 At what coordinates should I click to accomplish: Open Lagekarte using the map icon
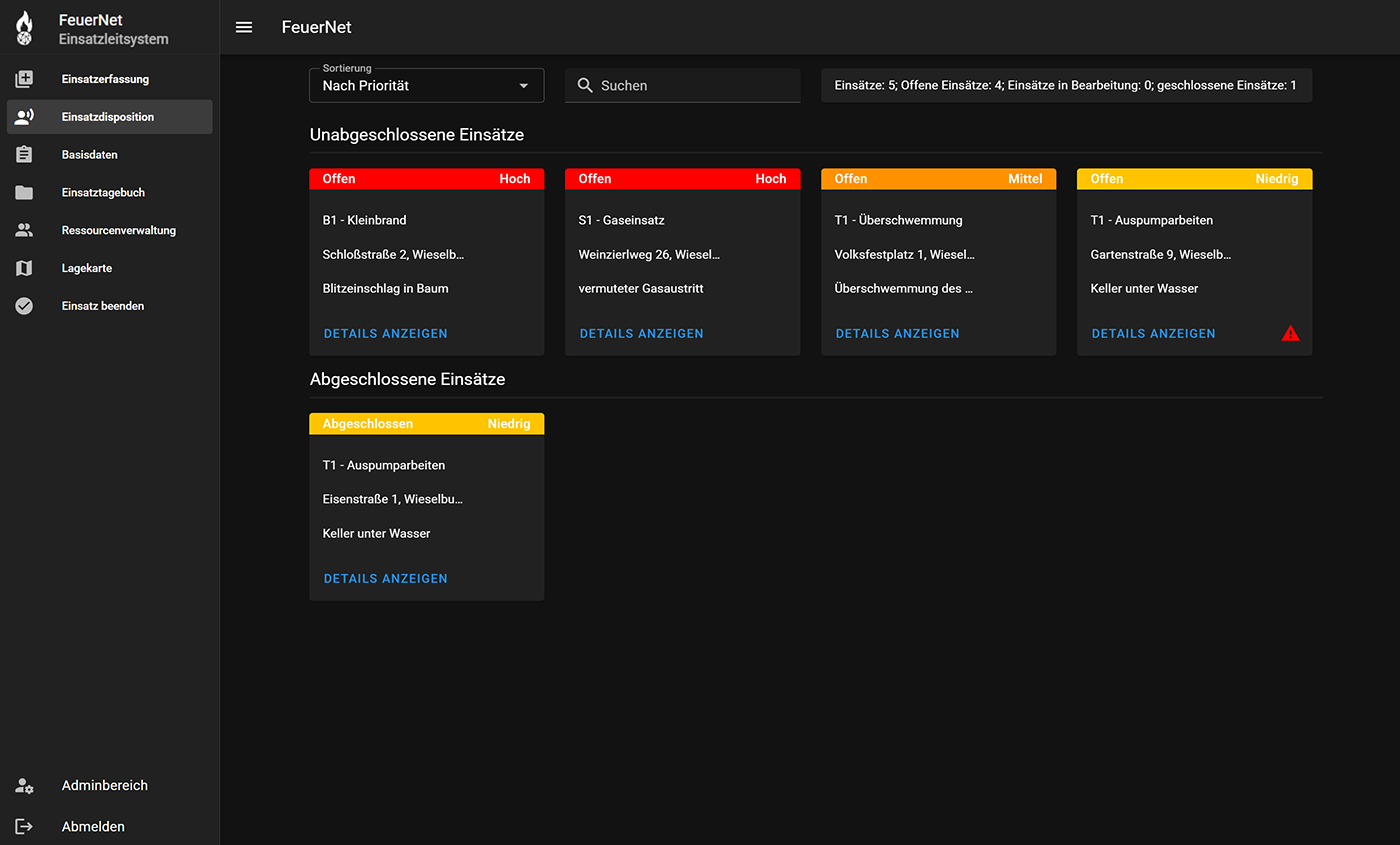point(25,268)
